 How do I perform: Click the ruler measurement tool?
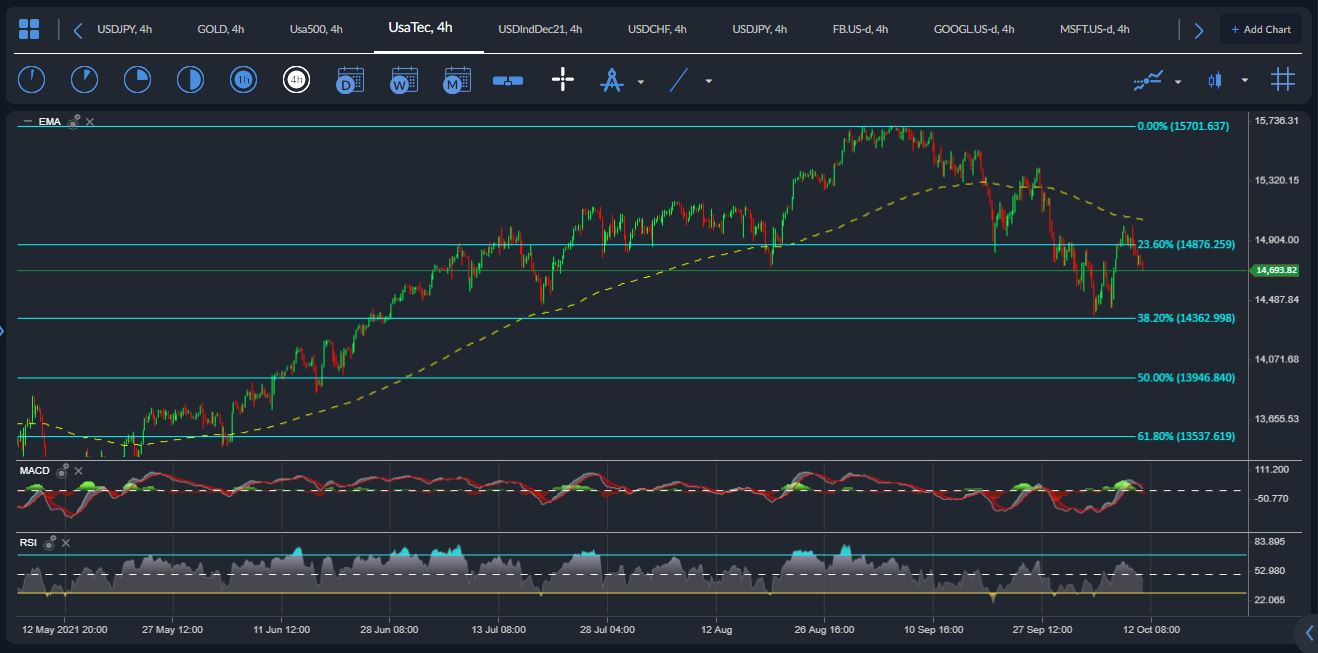coord(508,80)
